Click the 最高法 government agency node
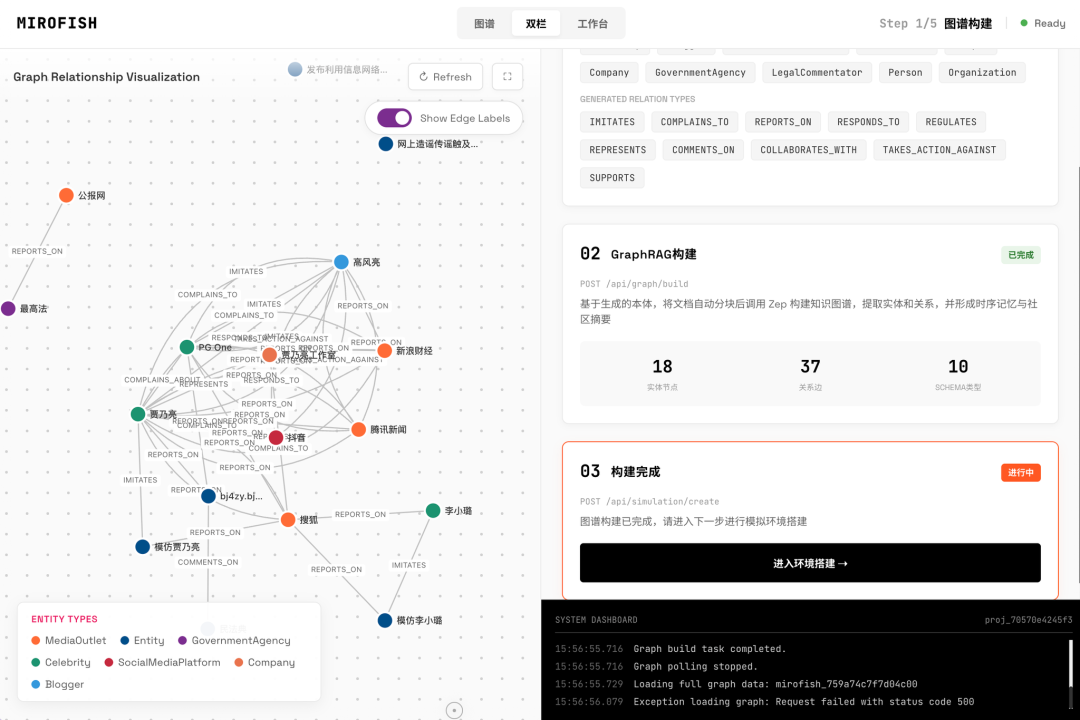The height and width of the screenshot is (720, 1080). tap(8, 309)
